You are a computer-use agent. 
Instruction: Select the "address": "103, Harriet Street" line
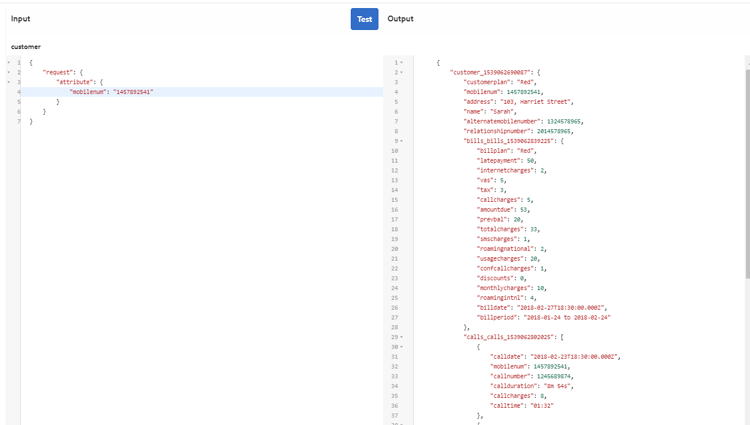click(518, 102)
